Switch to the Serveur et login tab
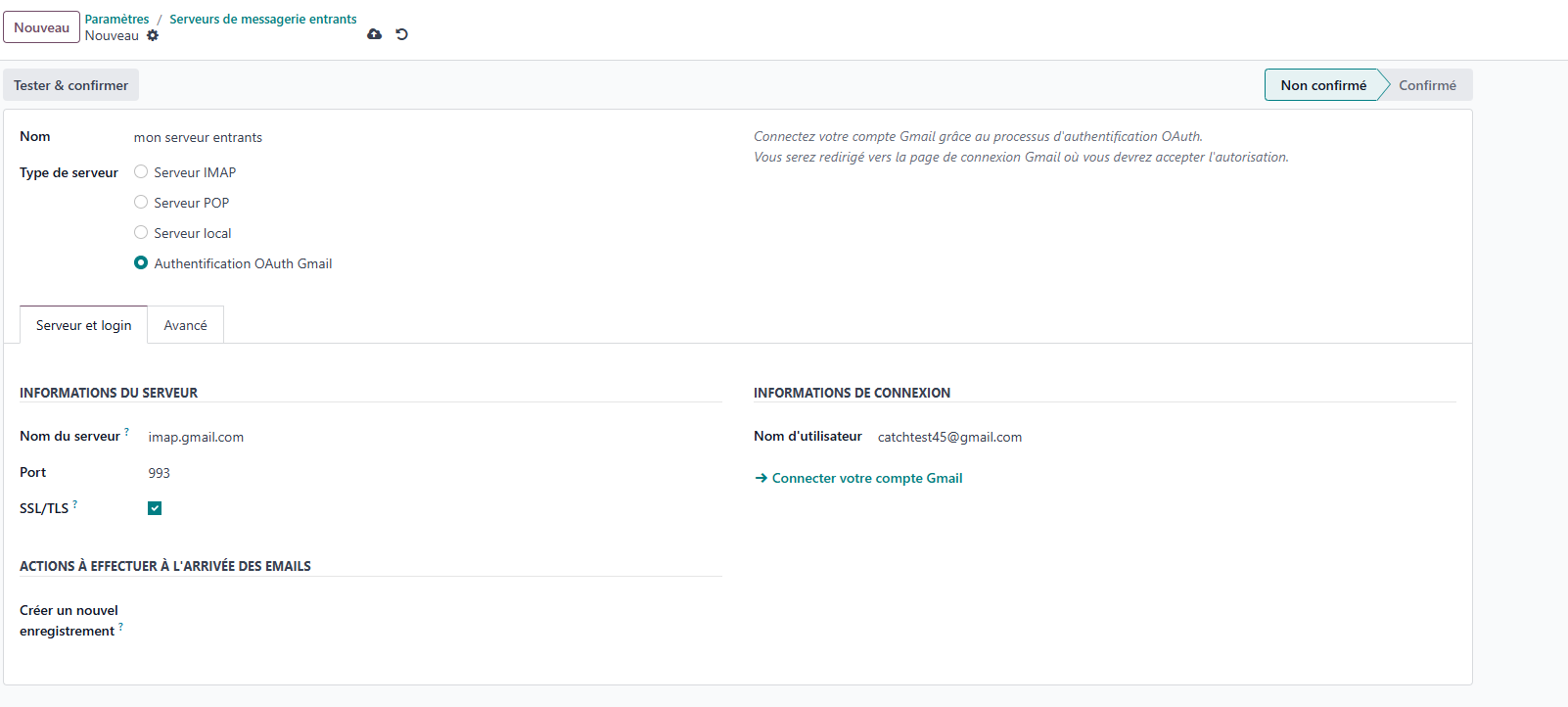The width and height of the screenshot is (1568, 707). click(83, 325)
